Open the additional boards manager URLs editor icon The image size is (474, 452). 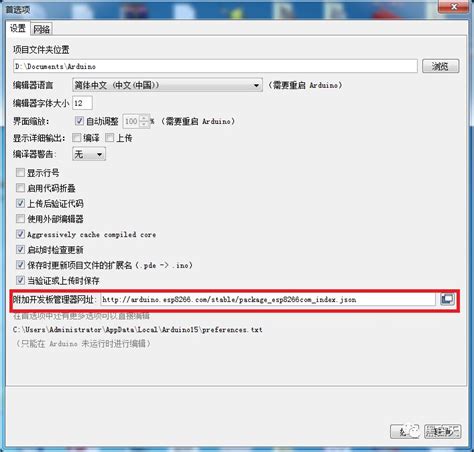pos(447,299)
